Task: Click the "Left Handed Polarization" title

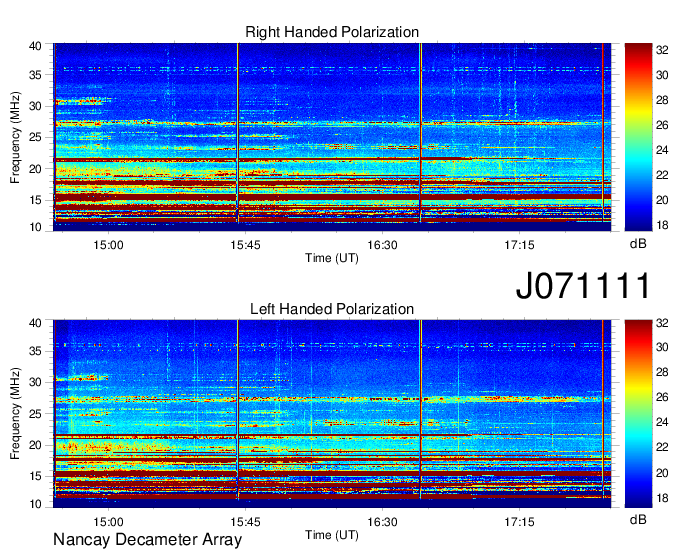Action: tap(332, 309)
